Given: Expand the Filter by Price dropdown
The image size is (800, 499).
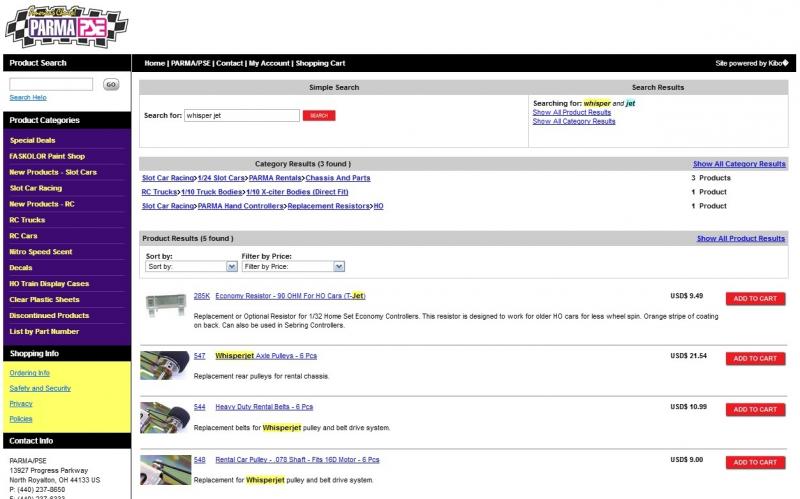Looking at the screenshot, I should click(x=293, y=267).
